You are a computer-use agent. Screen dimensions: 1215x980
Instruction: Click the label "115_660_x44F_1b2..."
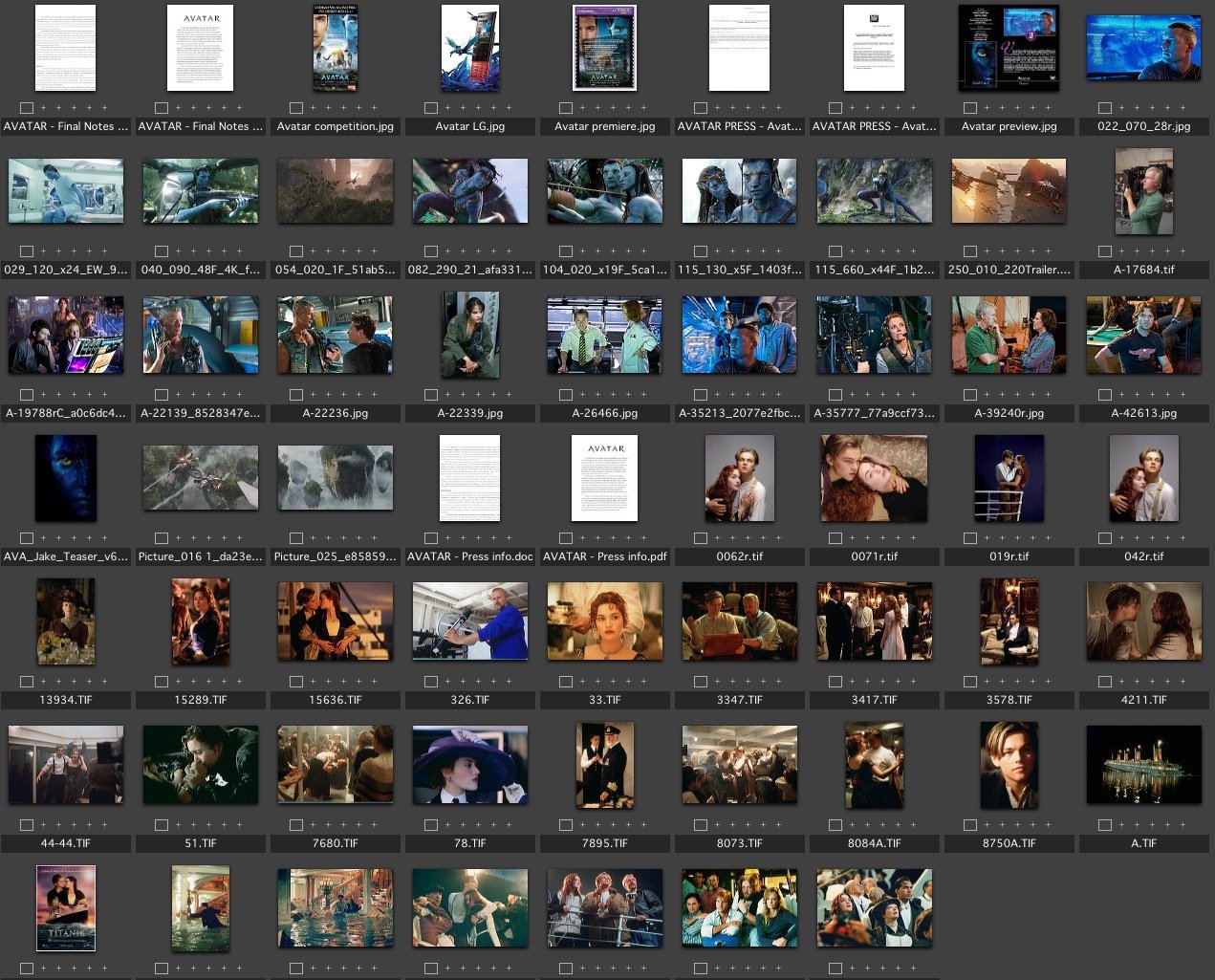click(x=874, y=270)
